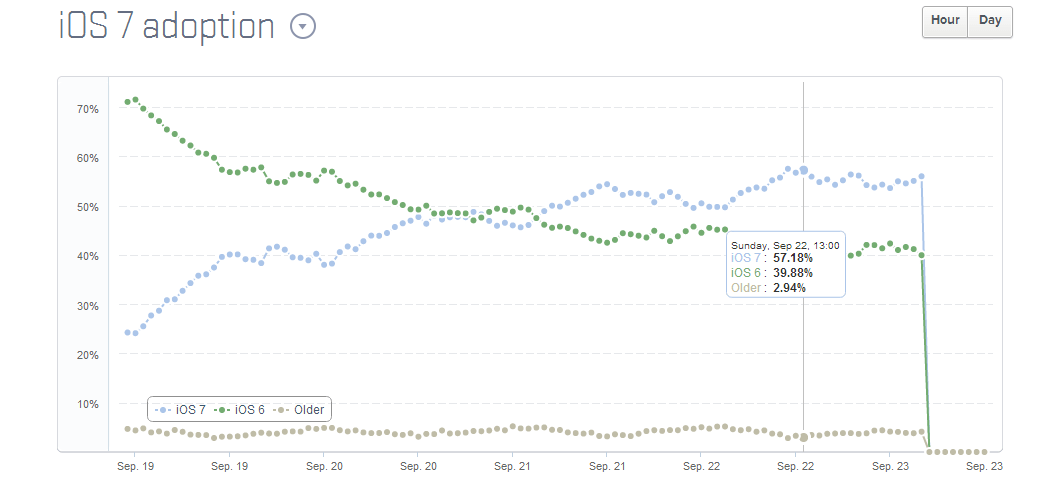The image size is (1059, 483).
Task: Switch the chart to Hour view
Action: [x=945, y=21]
